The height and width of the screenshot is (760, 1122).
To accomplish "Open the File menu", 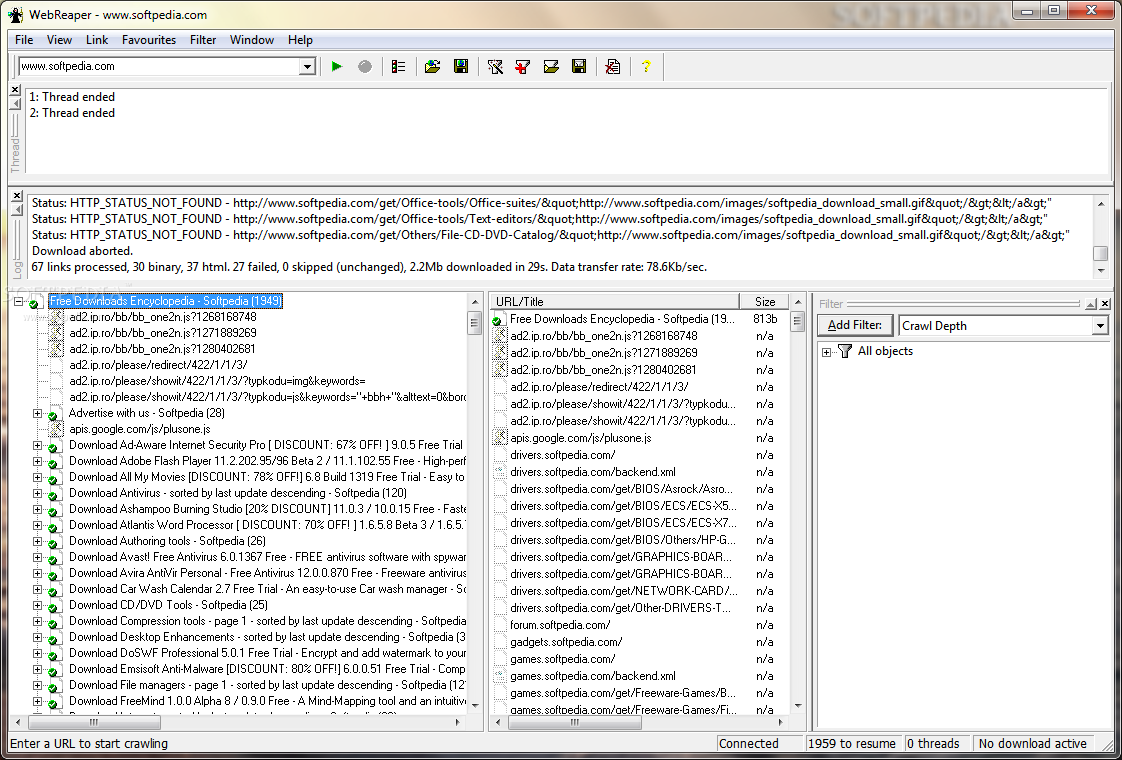I will click(24, 40).
